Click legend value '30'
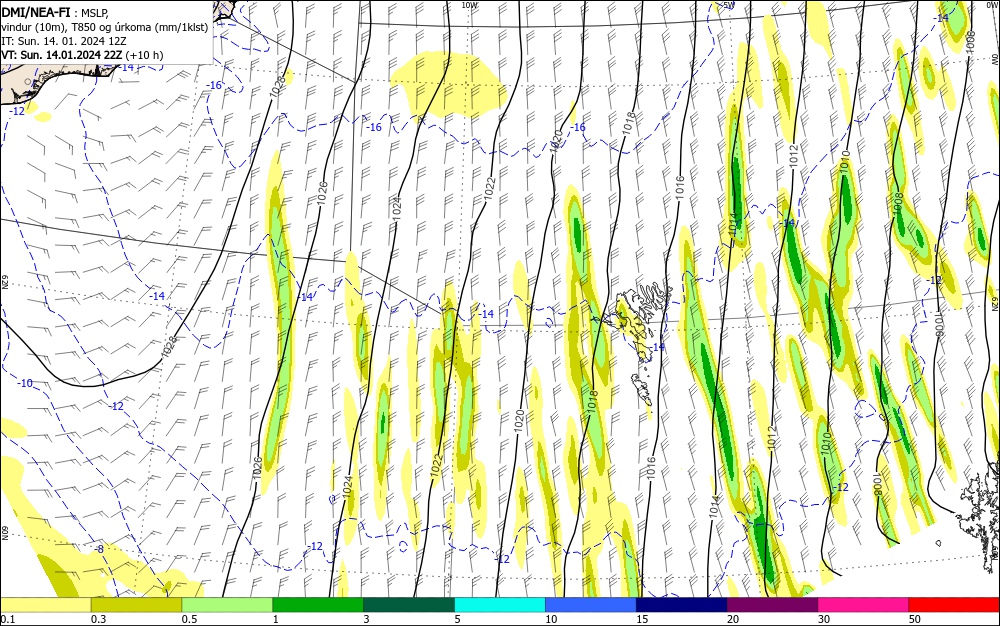This screenshot has height=626, width=1000. (x=824, y=619)
